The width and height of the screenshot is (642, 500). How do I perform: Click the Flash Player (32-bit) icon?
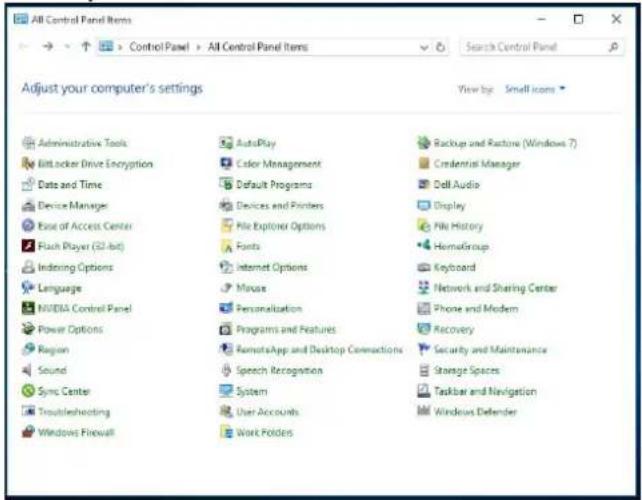click(28, 246)
